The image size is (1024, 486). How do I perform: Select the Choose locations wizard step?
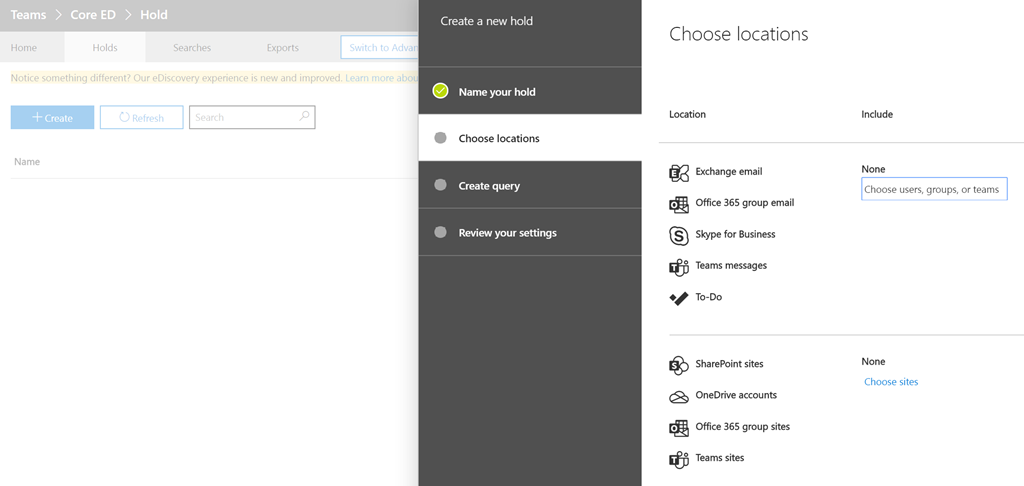coord(499,138)
